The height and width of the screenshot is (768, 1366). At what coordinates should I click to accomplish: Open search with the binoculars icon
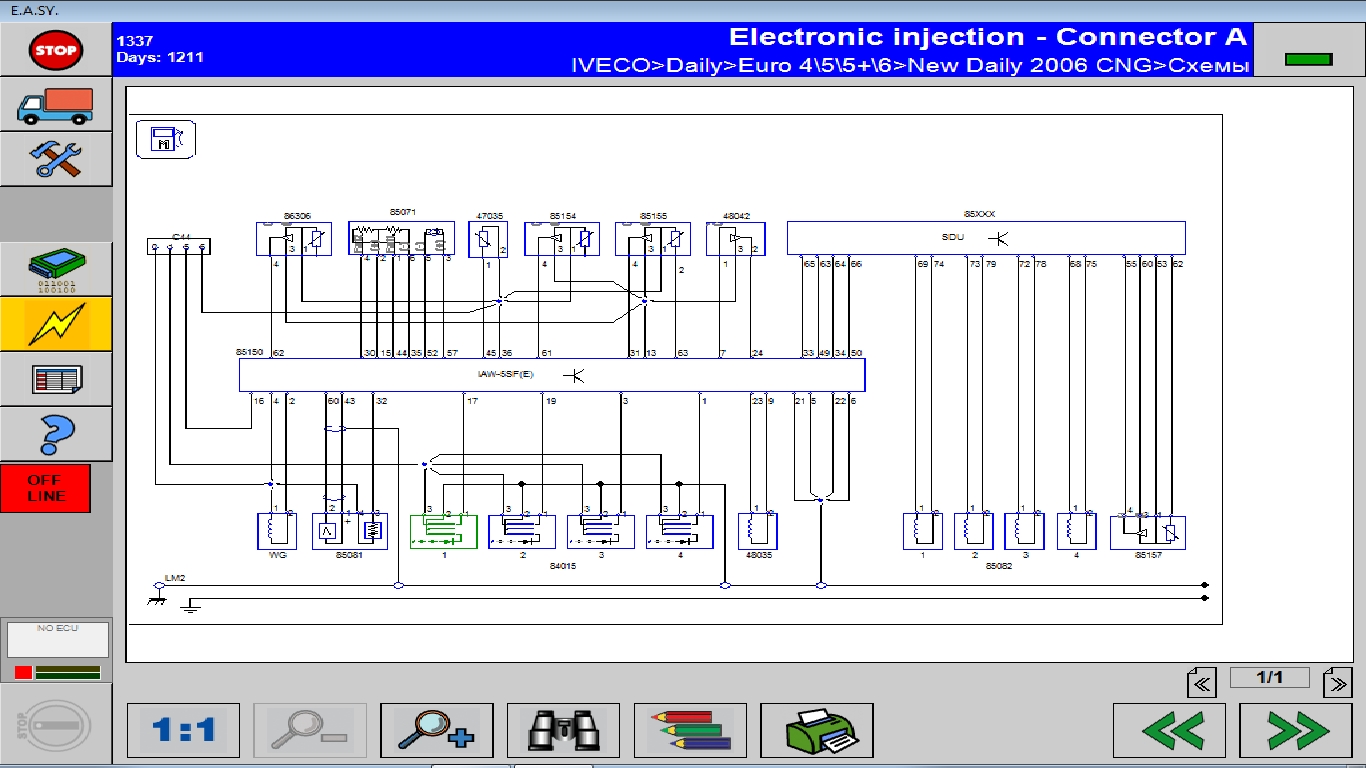point(563,730)
